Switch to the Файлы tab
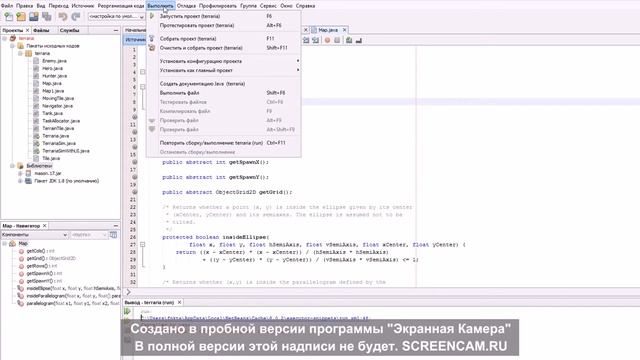This screenshot has width=640, height=360. point(41,30)
